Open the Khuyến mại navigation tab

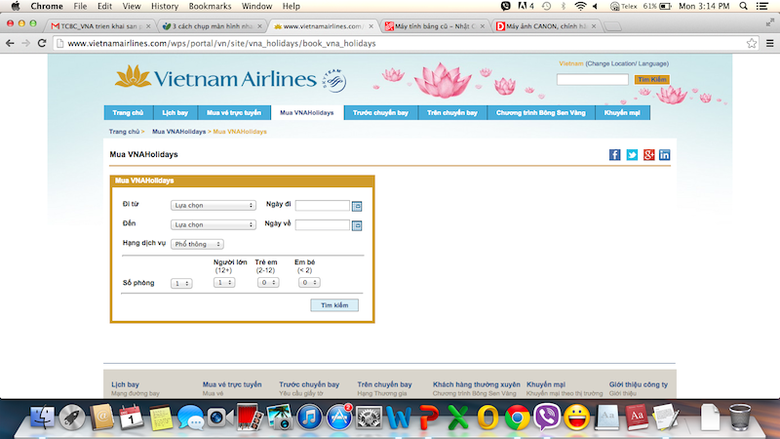click(x=624, y=113)
